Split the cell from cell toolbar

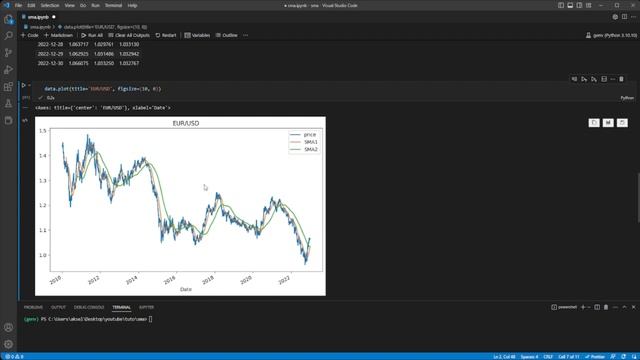(x=604, y=79)
